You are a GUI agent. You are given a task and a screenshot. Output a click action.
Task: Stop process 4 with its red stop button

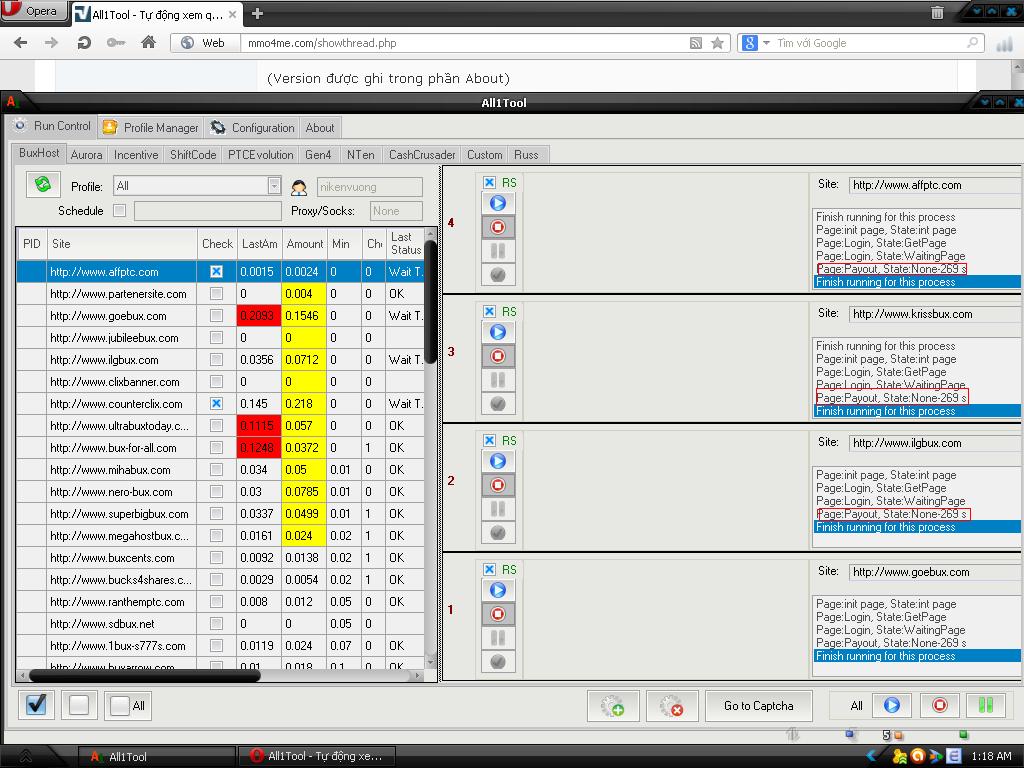(x=498, y=227)
